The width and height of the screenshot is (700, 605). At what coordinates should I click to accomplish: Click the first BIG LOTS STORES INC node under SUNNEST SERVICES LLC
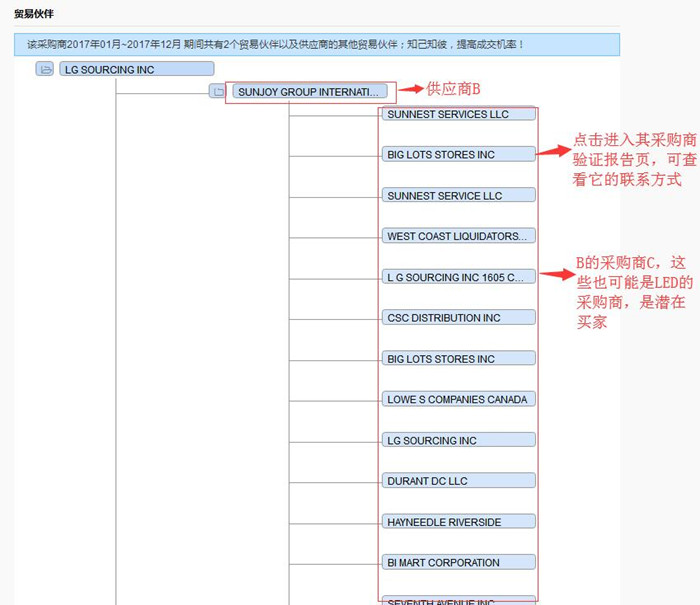[459, 154]
